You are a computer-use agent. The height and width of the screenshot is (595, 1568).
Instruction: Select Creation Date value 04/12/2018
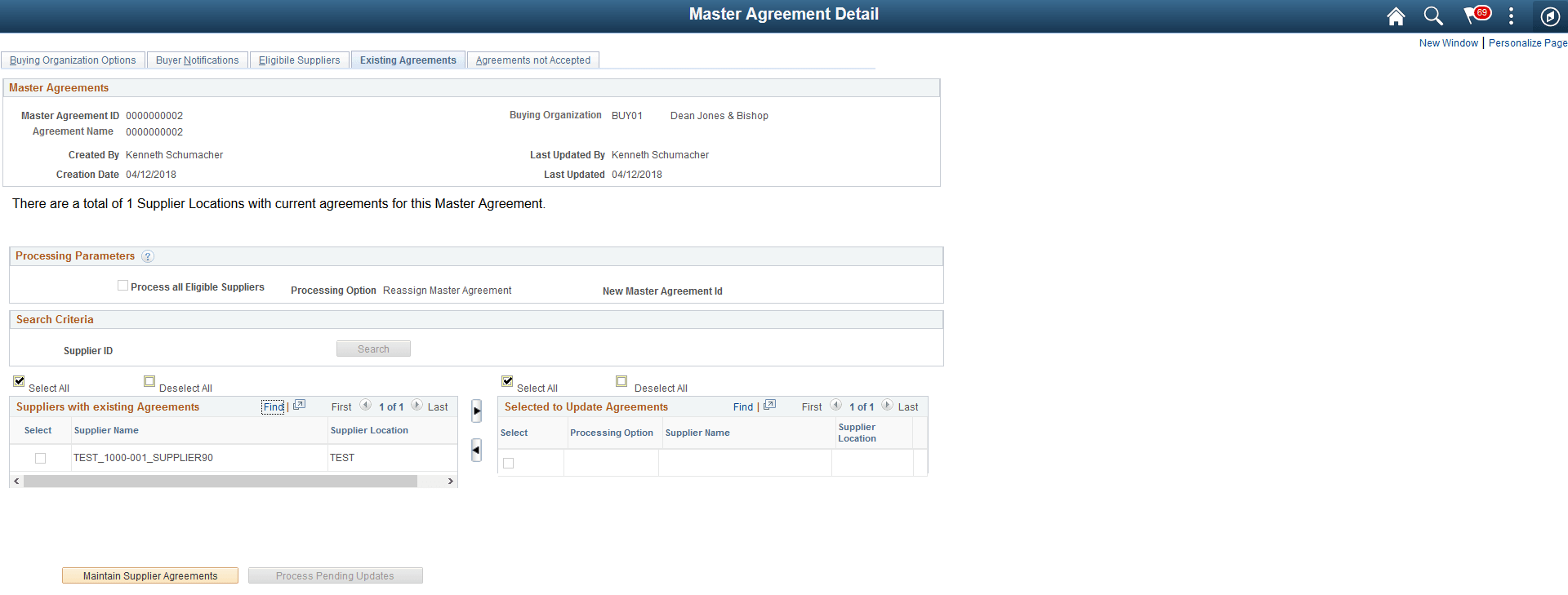tap(151, 175)
